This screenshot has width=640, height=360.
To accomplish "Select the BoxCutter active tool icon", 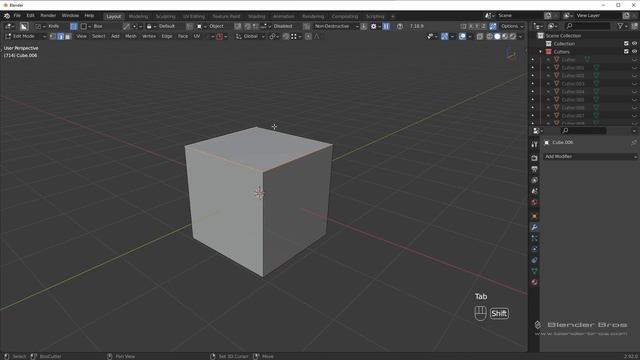I will coord(24,26).
